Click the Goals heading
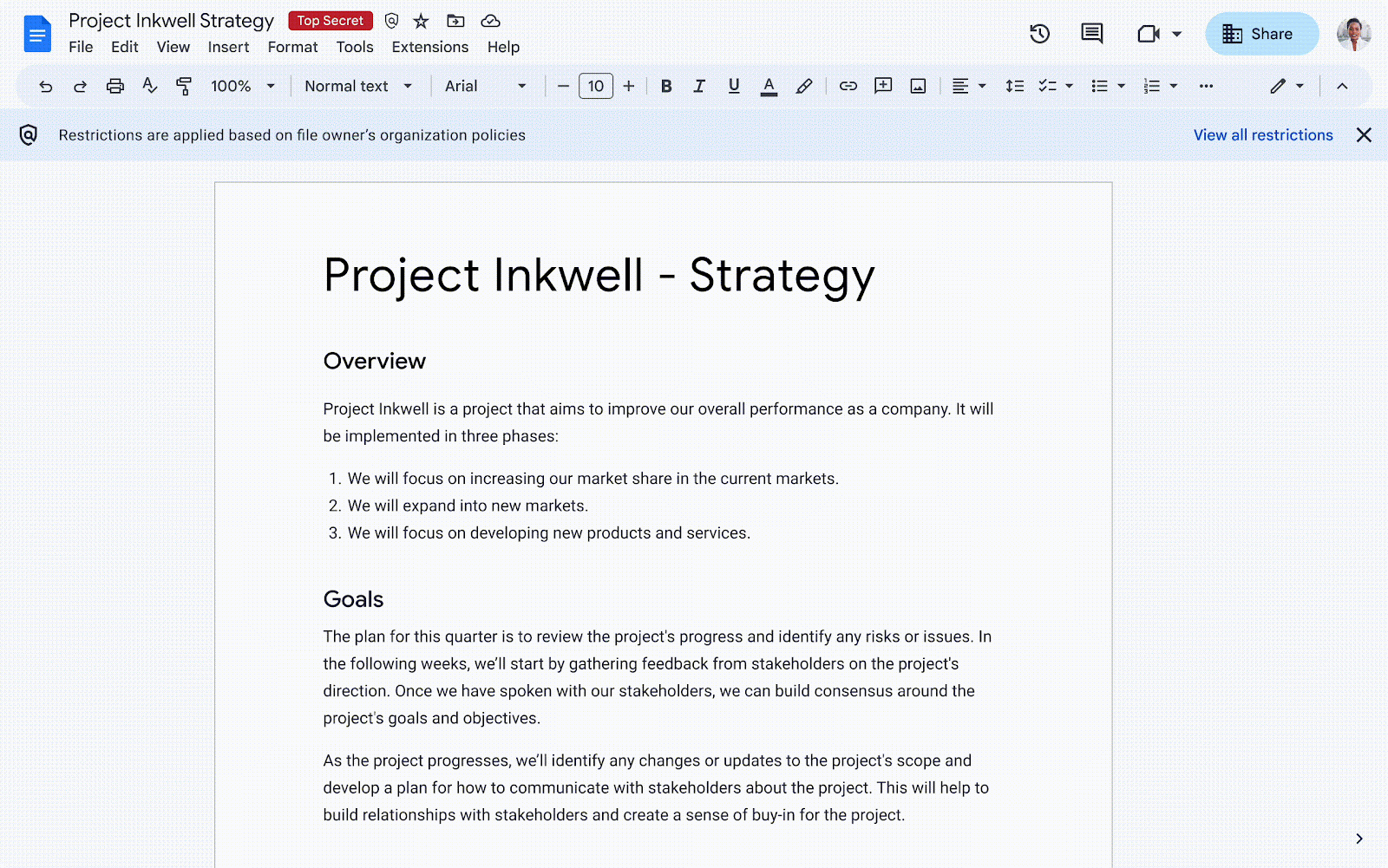Screen dimensions: 1388x868 tap(353, 599)
